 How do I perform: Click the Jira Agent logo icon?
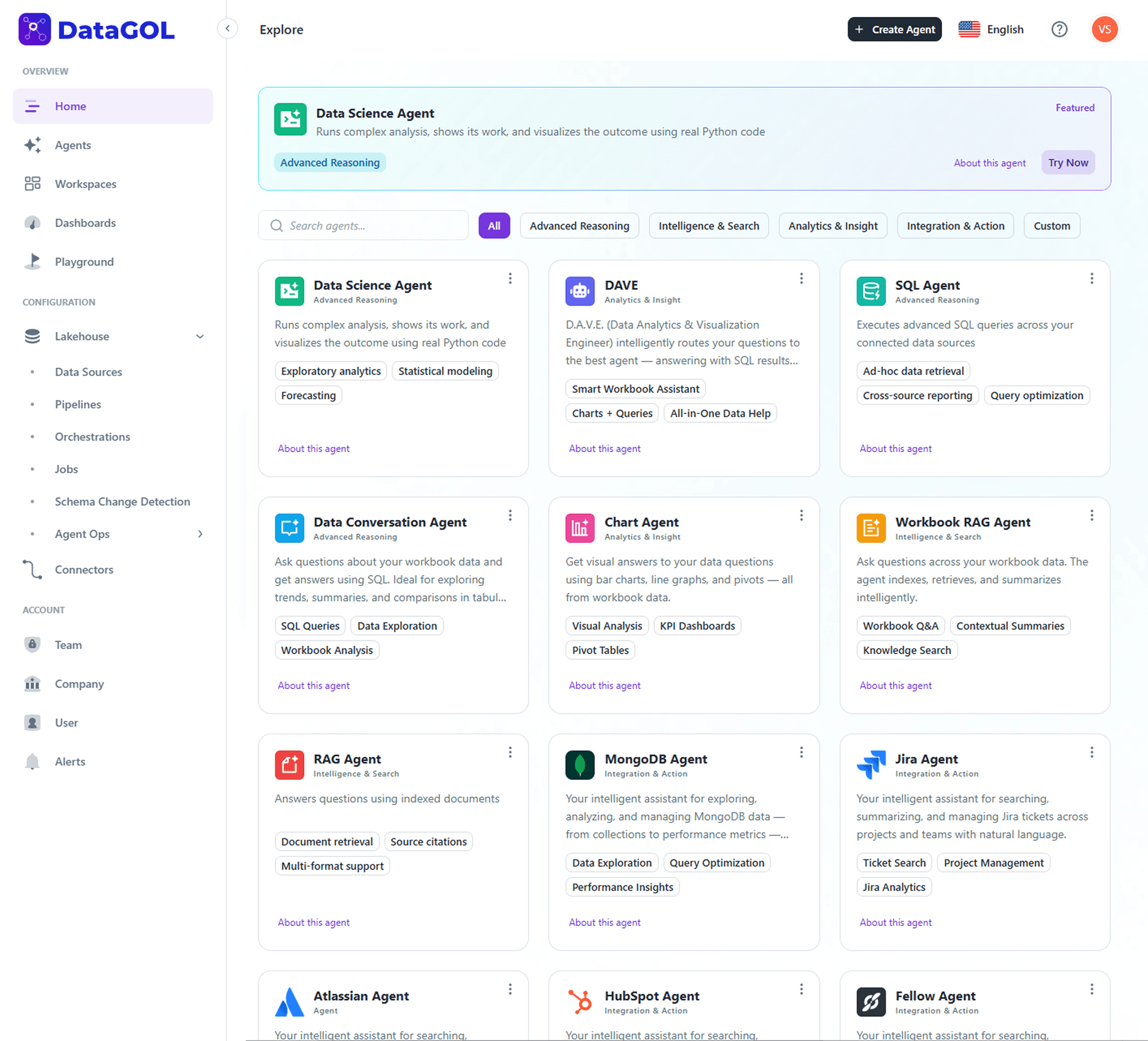[870, 765]
